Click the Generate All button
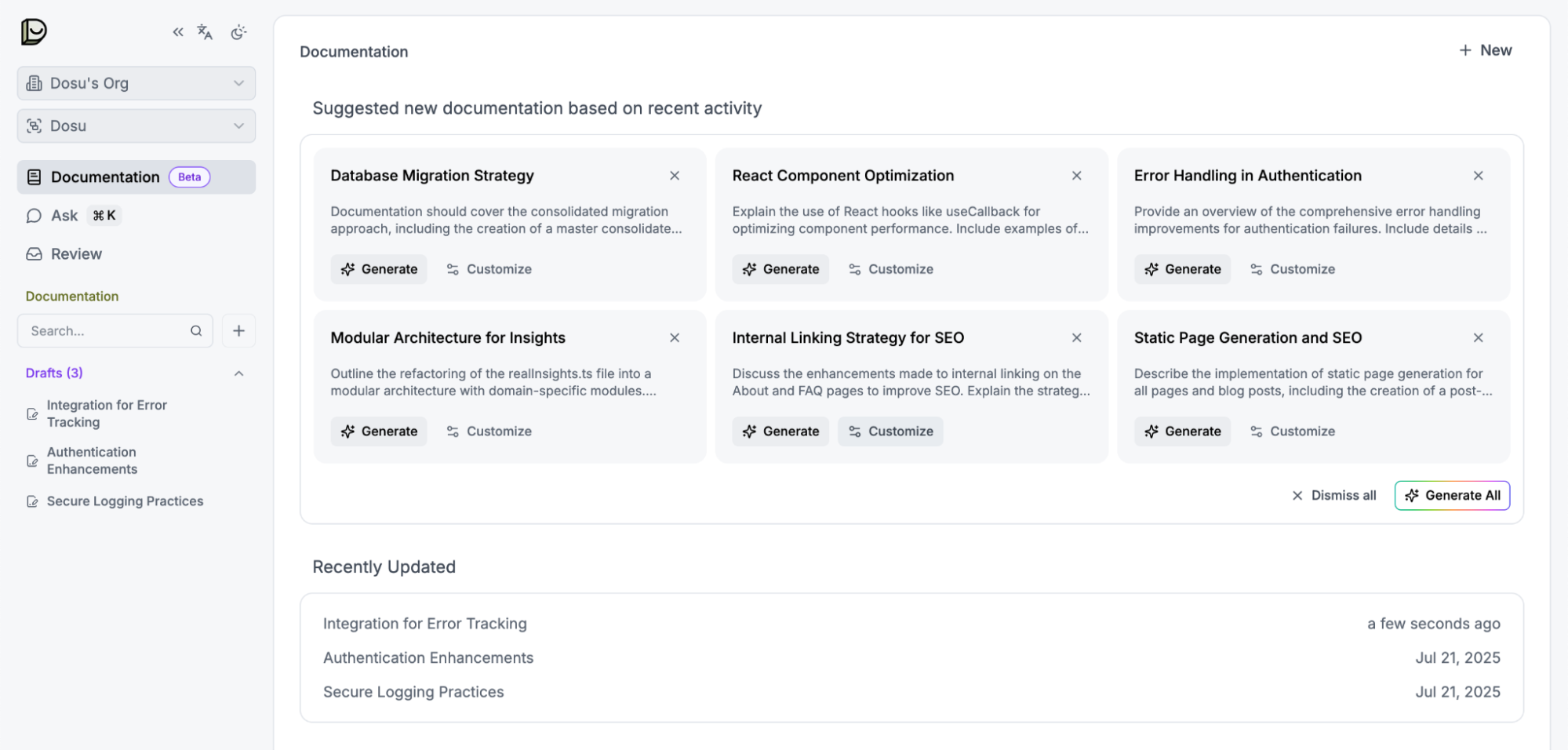 coord(1451,495)
